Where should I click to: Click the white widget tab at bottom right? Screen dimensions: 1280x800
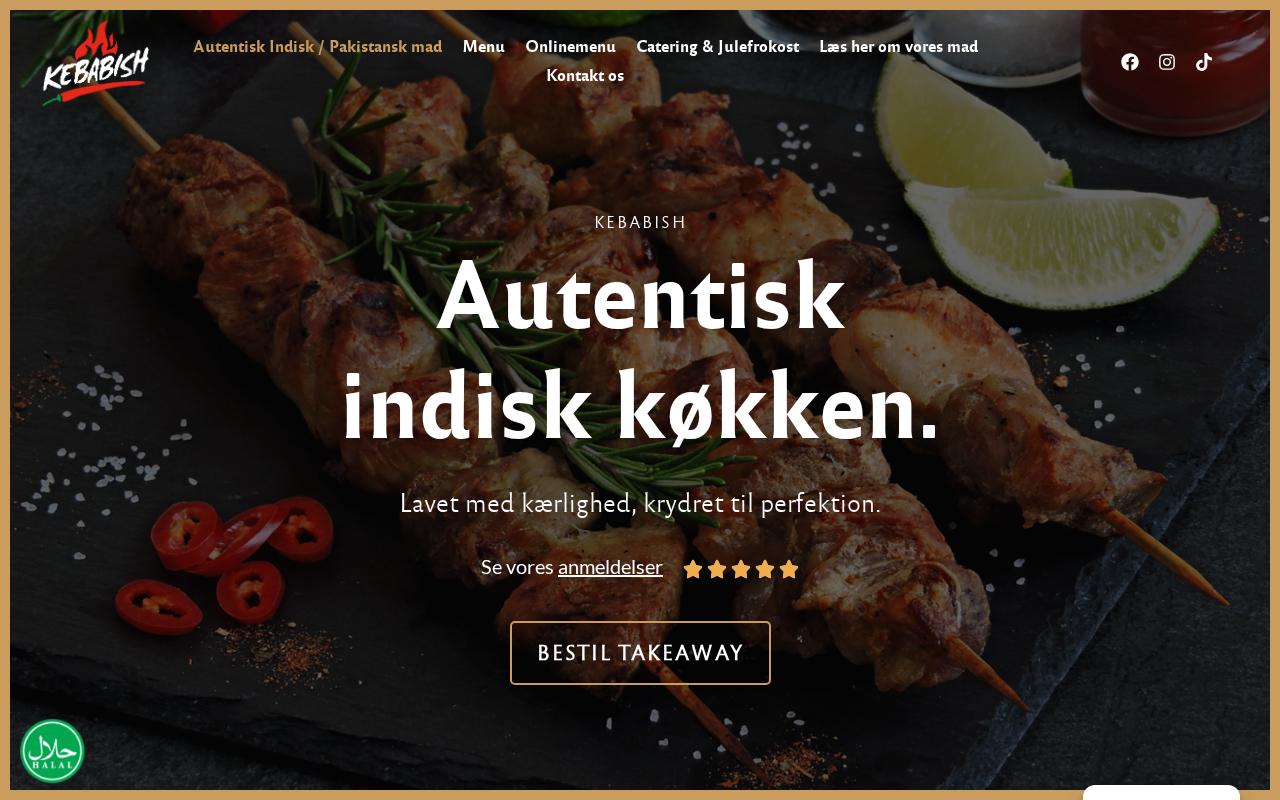pos(1161,792)
